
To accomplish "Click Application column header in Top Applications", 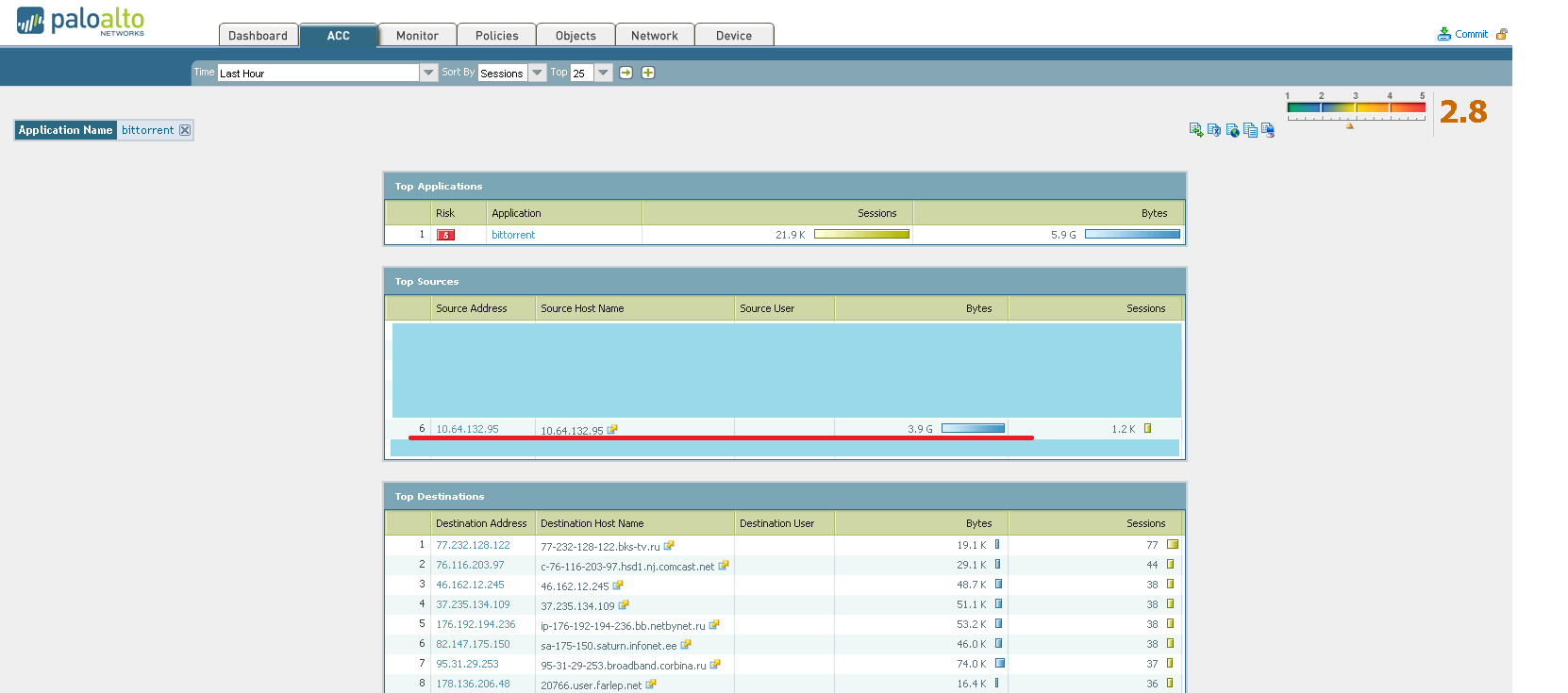I will click(x=564, y=213).
